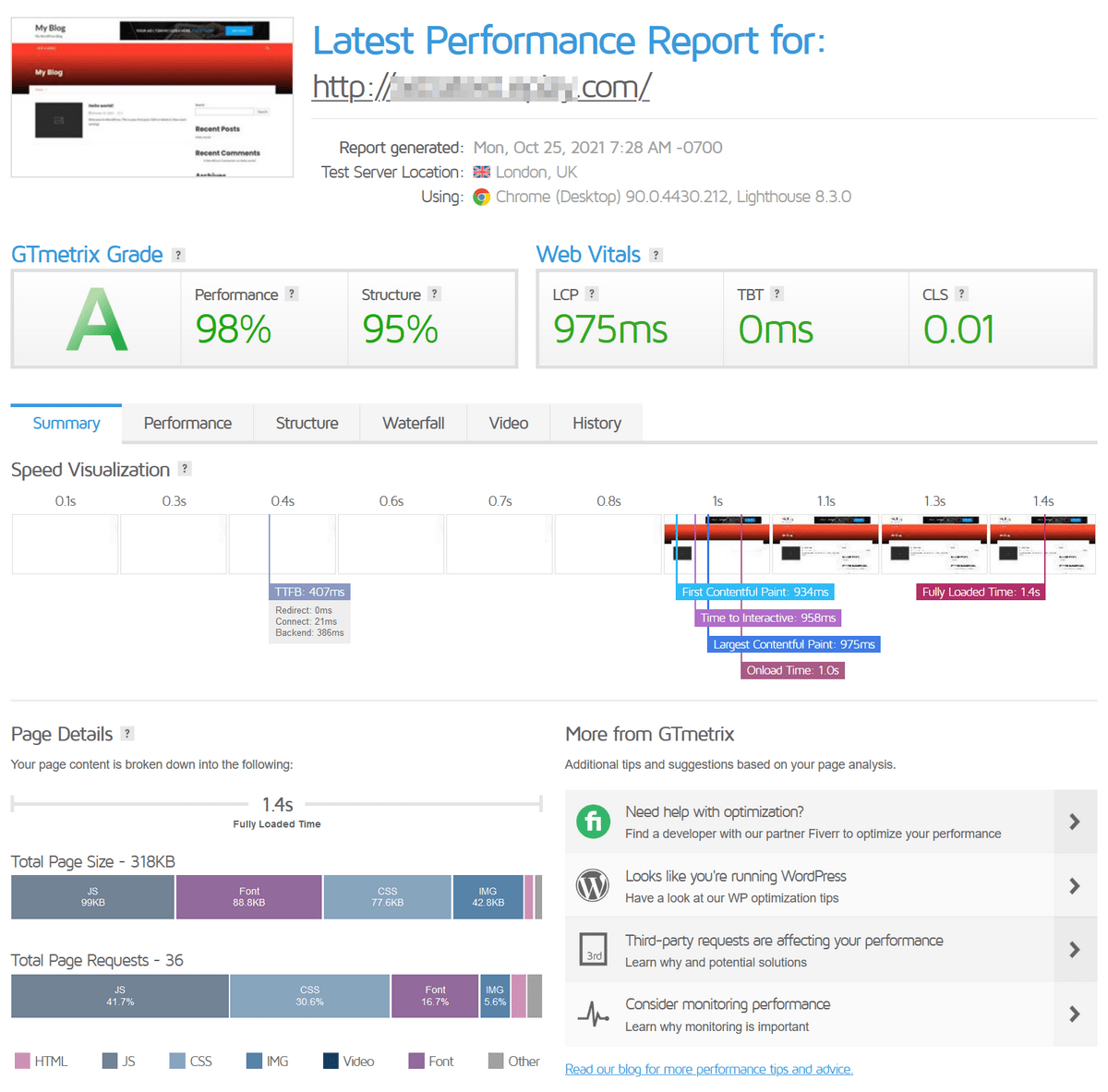This screenshot has height=1092, width=1108.
Task: Click the 1.4s filmstrip frame
Action: (1042, 545)
